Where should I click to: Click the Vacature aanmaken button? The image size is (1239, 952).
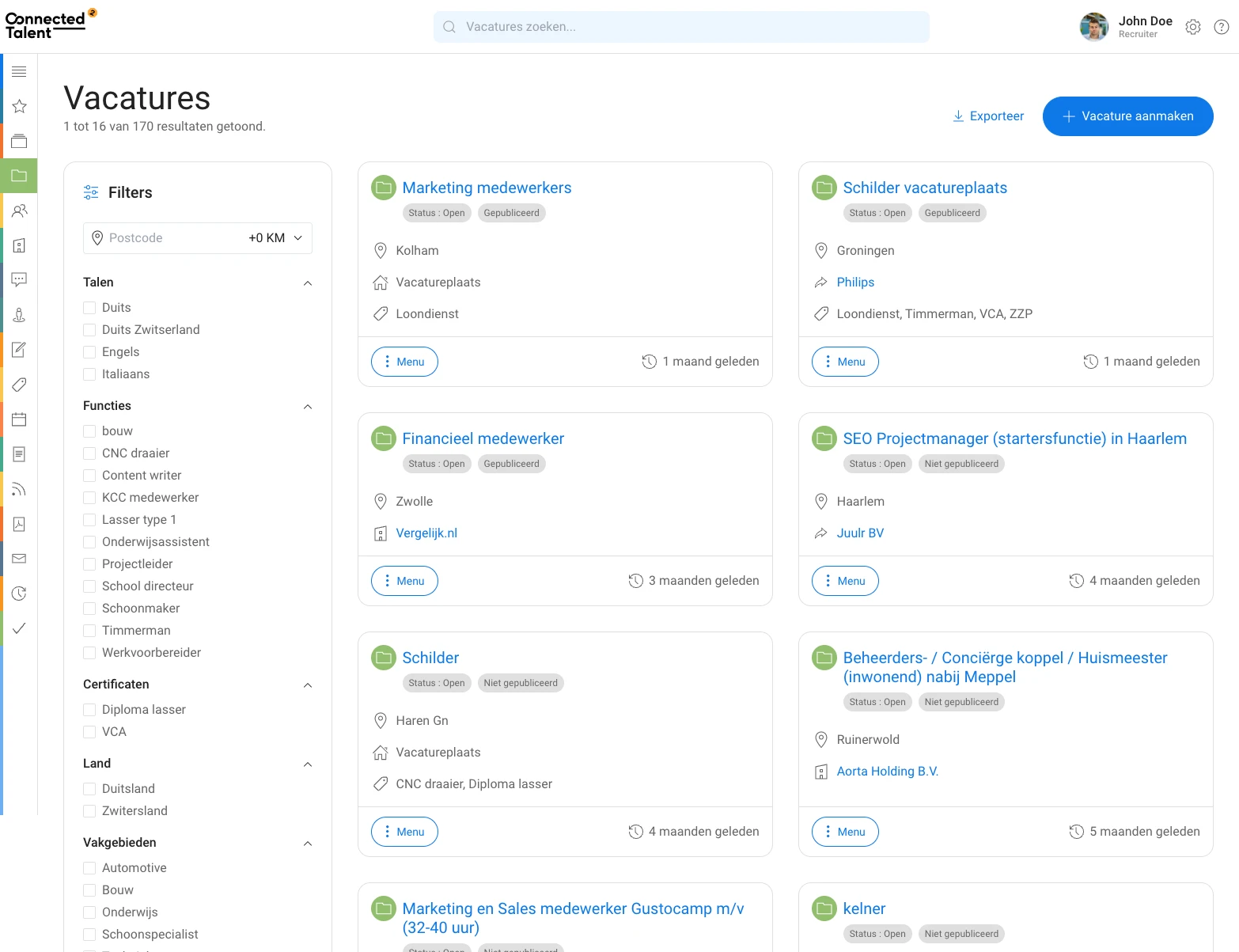coord(1127,116)
